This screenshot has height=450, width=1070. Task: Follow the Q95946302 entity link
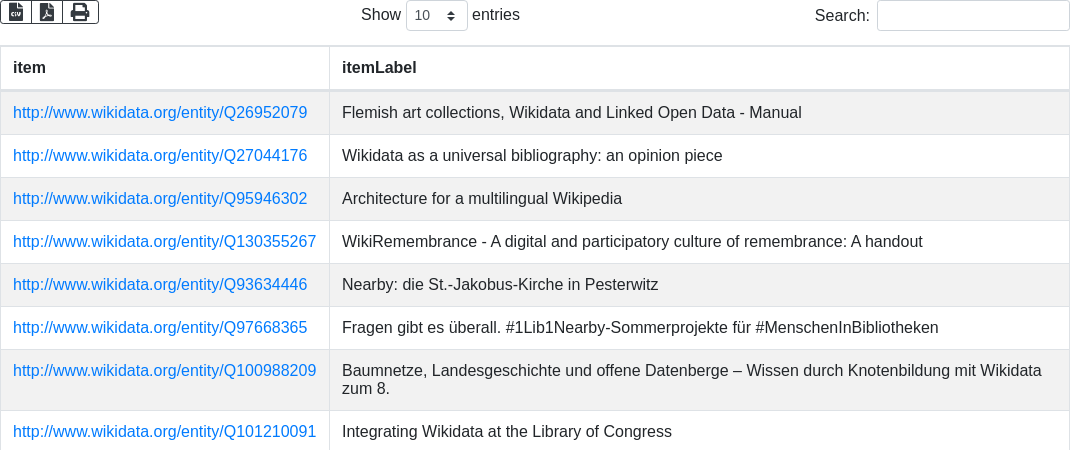point(160,199)
